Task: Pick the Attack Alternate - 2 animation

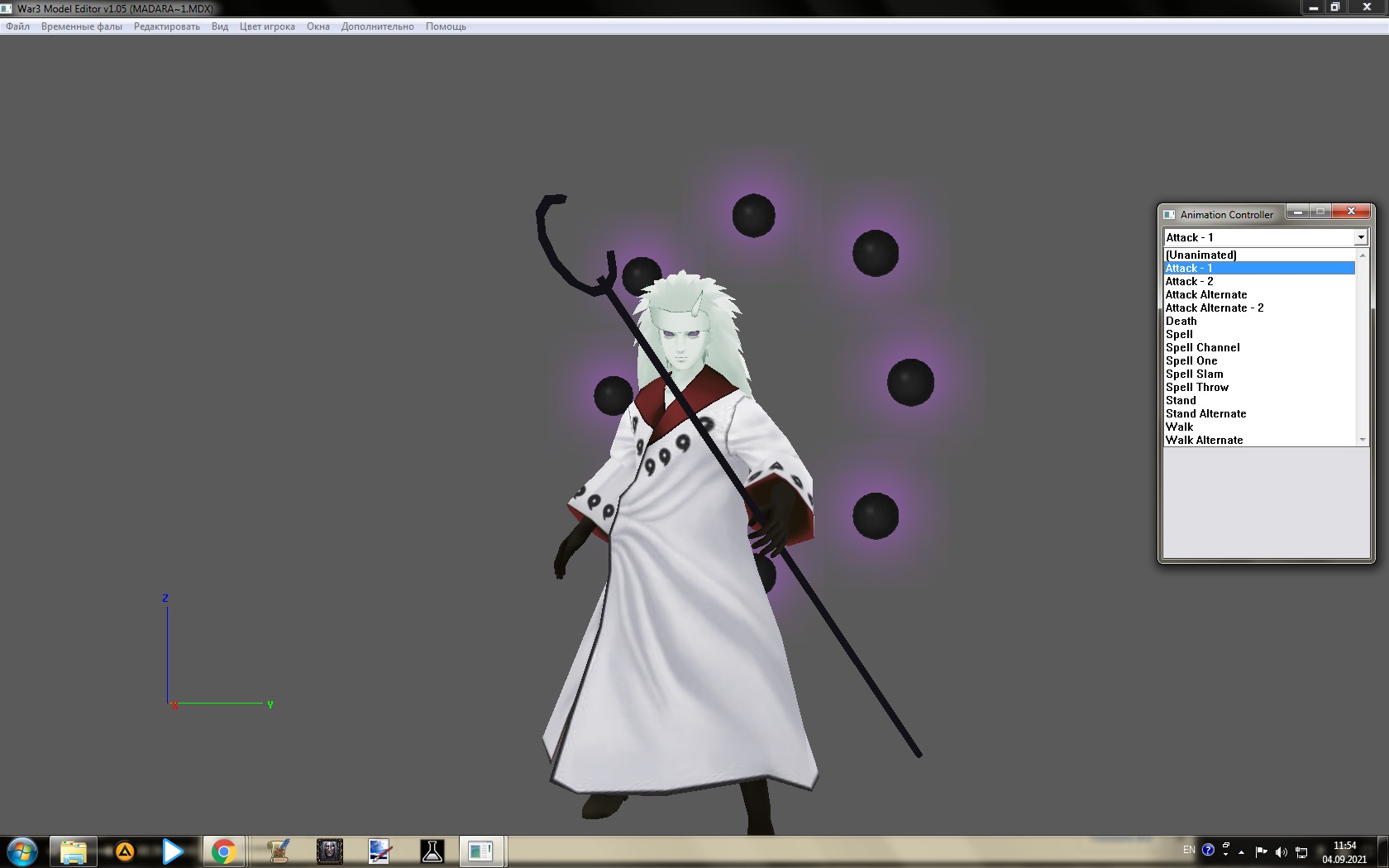Action: pyautogui.click(x=1259, y=308)
